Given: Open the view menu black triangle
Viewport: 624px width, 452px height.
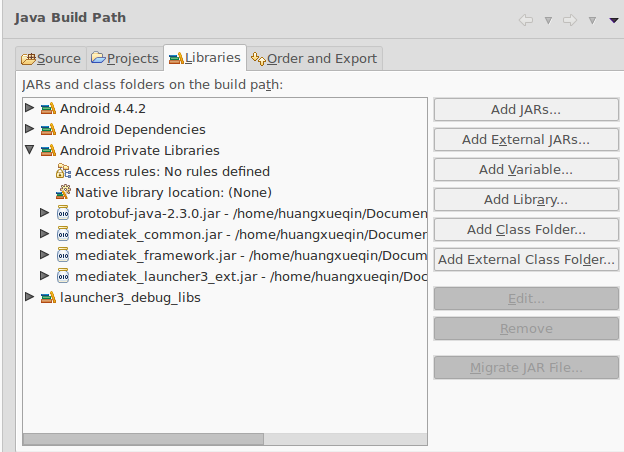Looking at the screenshot, I should pos(614,20).
